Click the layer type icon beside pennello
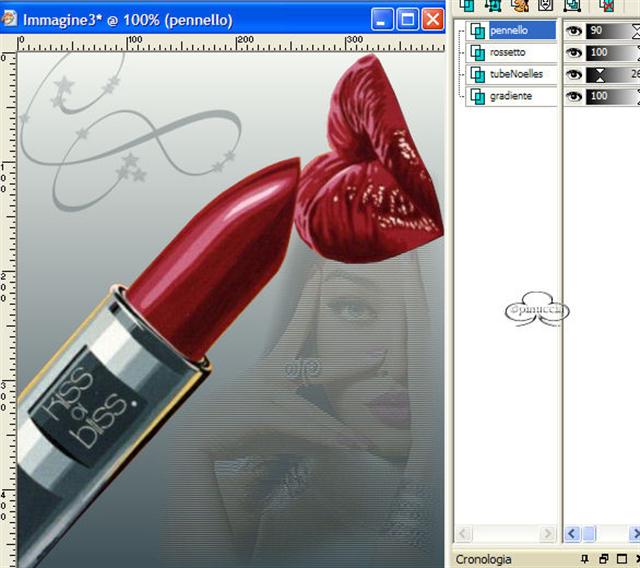 click(477, 31)
